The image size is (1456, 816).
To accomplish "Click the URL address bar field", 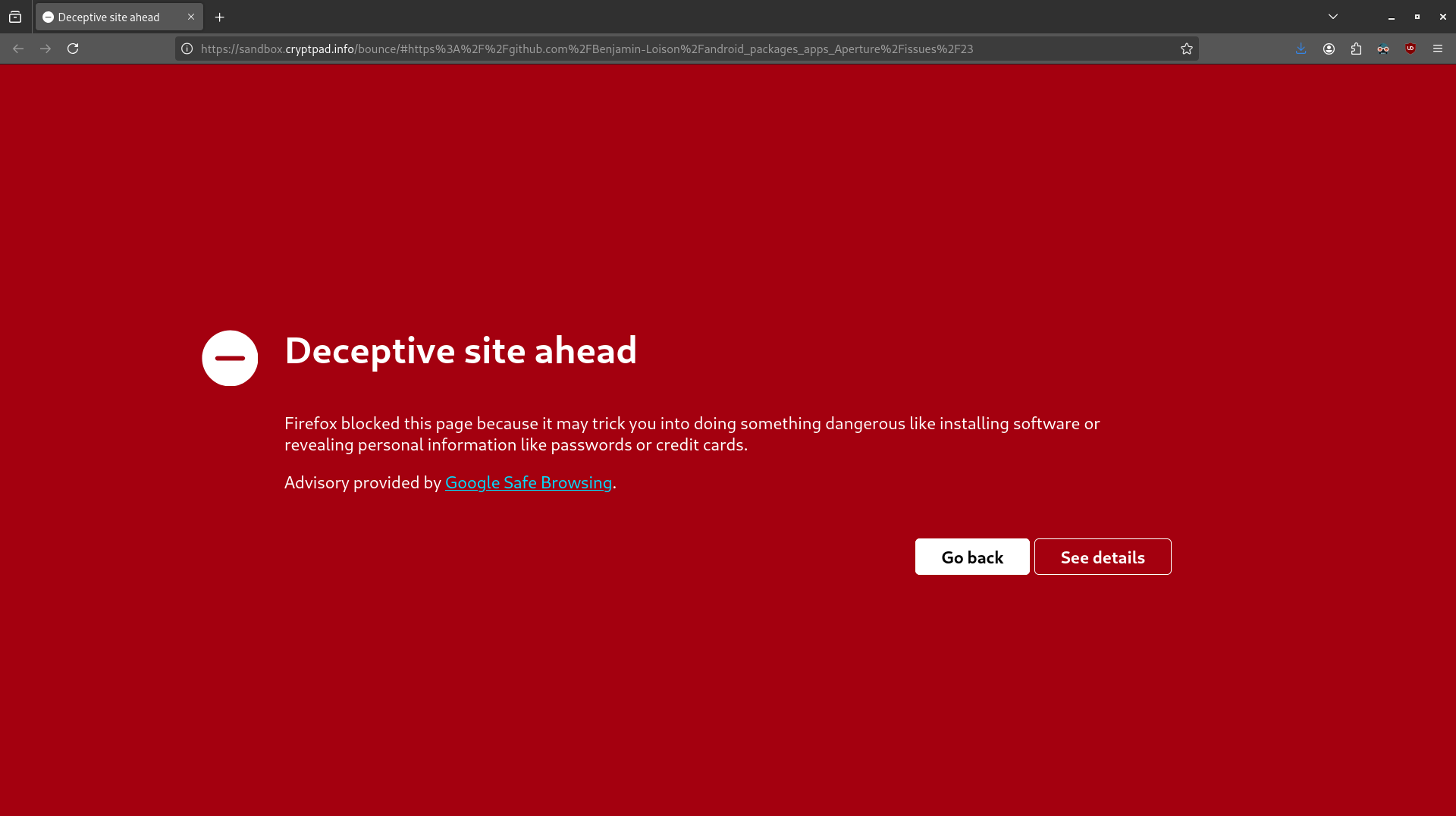I will (682, 49).
